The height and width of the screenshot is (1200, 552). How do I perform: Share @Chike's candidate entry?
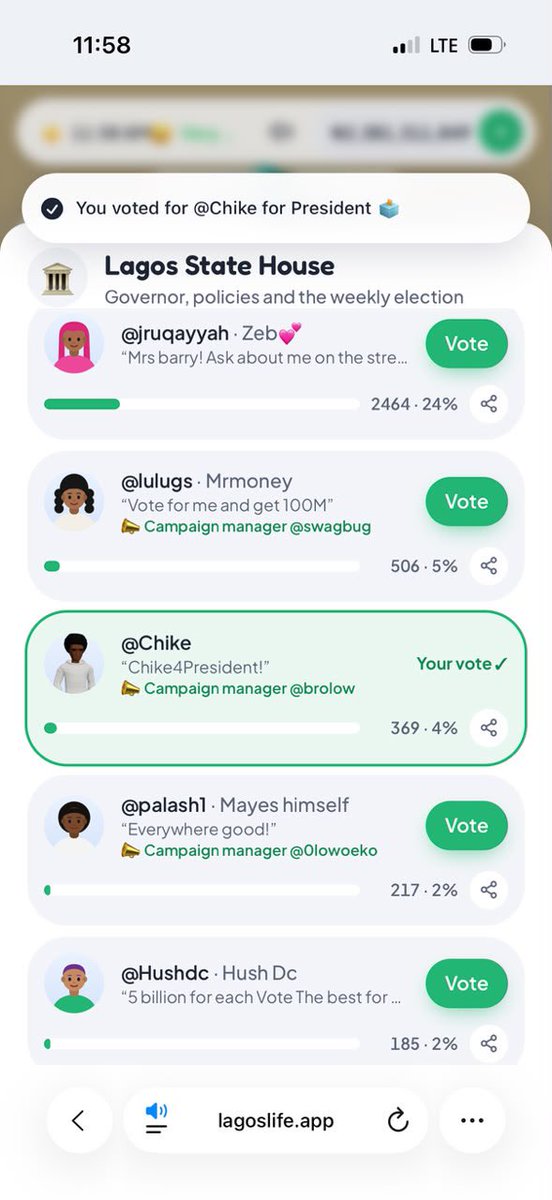489,728
